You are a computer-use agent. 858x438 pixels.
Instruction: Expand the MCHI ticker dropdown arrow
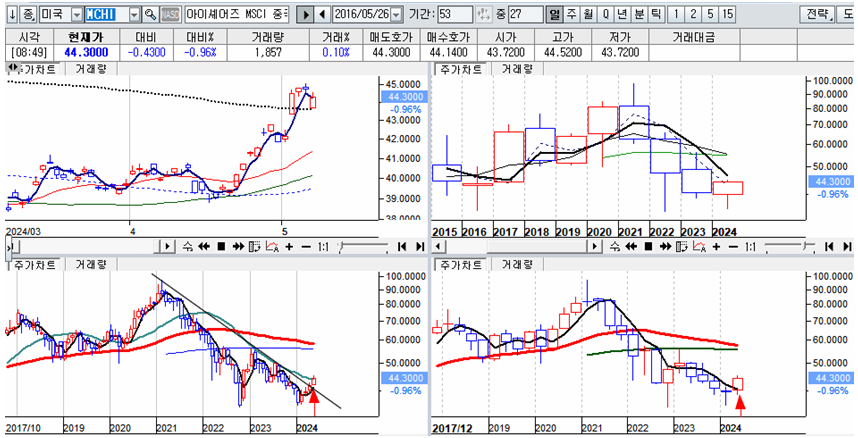pos(135,14)
